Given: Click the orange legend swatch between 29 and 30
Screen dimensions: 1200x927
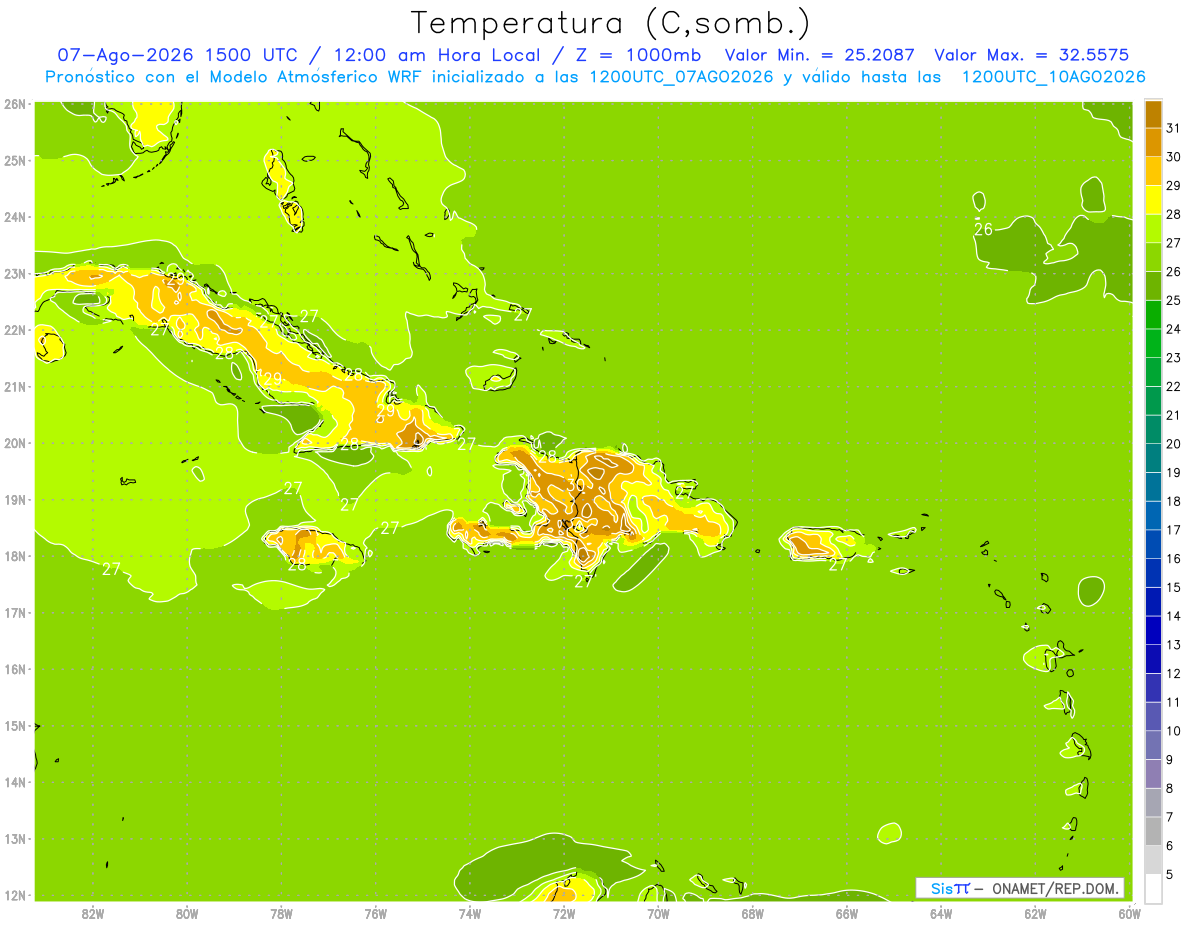Looking at the screenshot, I should click(1154, 171).
